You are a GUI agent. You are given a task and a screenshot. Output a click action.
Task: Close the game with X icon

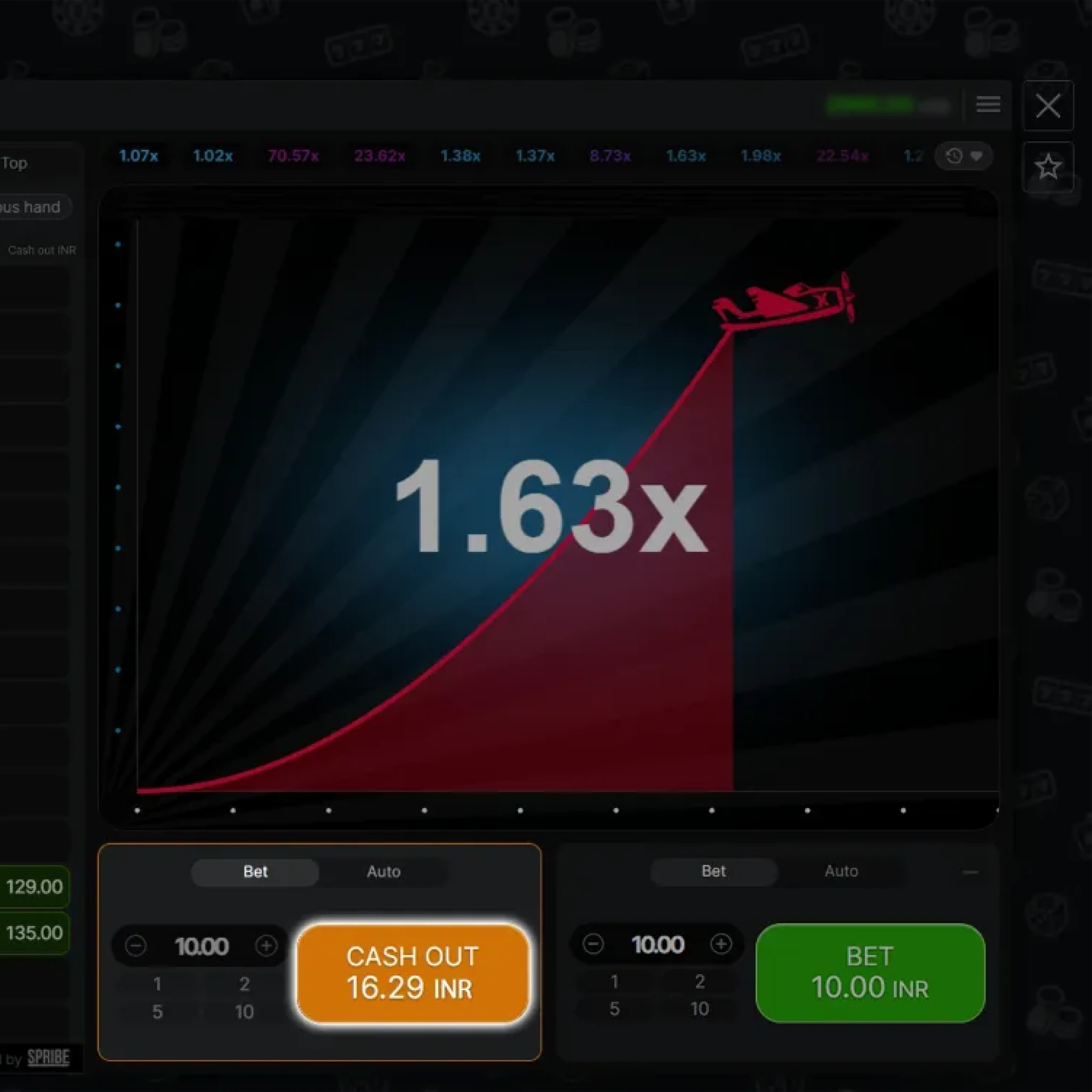[1048, 106]
